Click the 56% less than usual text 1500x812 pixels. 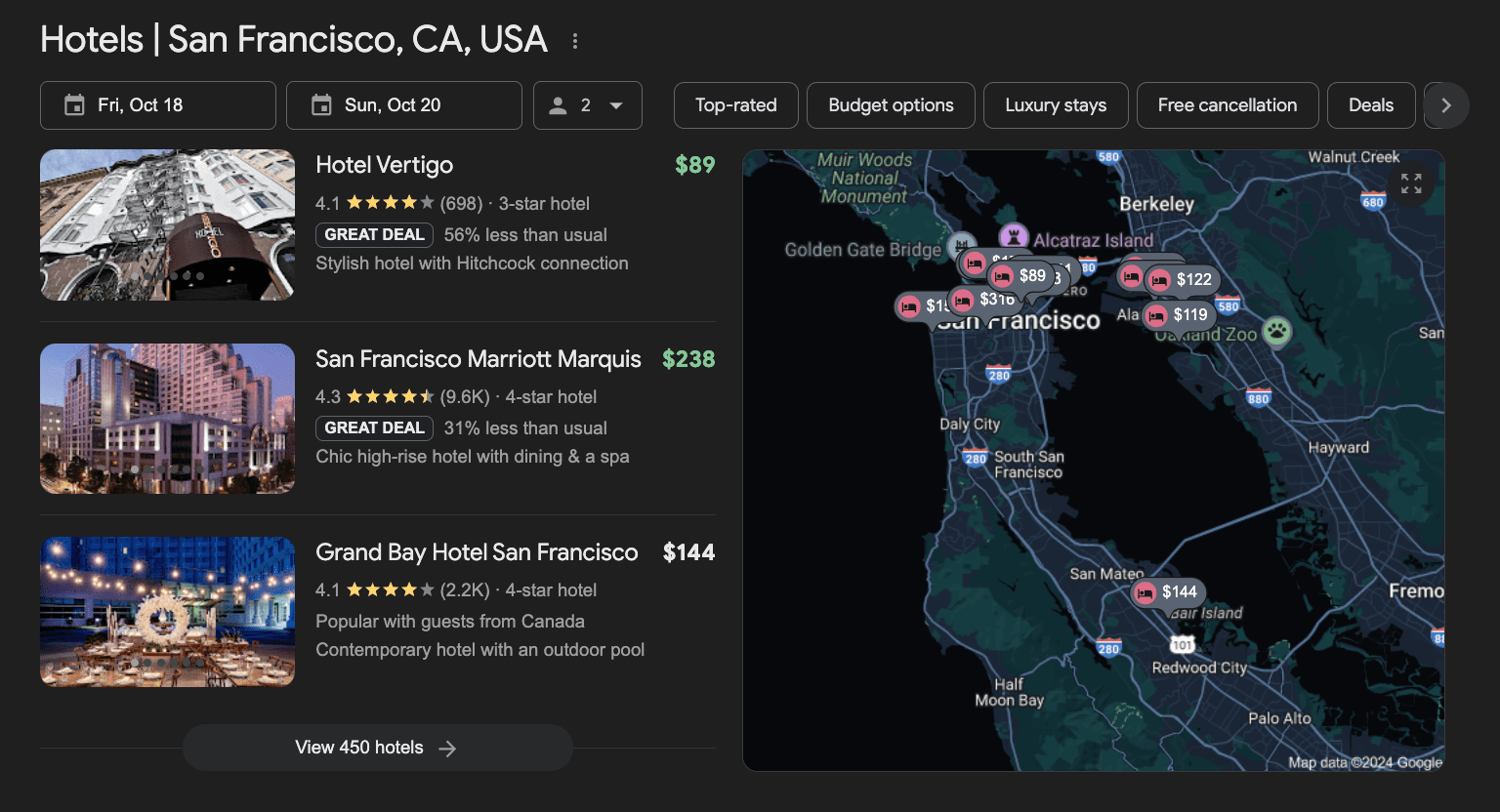[x=525, y=235]
